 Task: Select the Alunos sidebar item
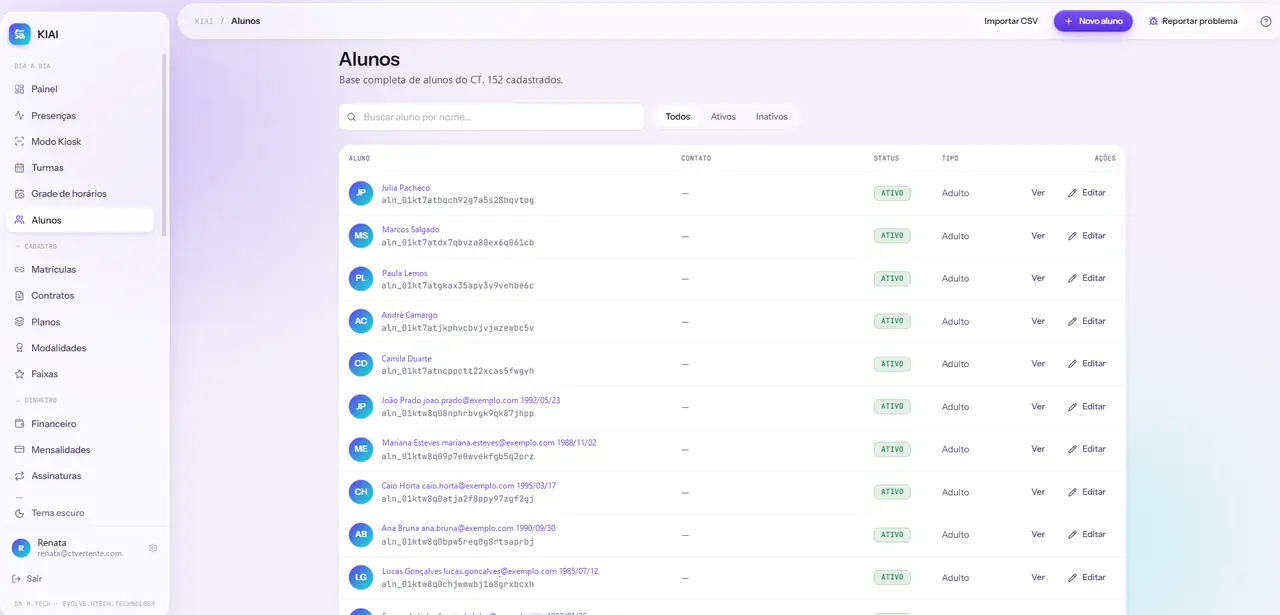[x=80, y=220]
